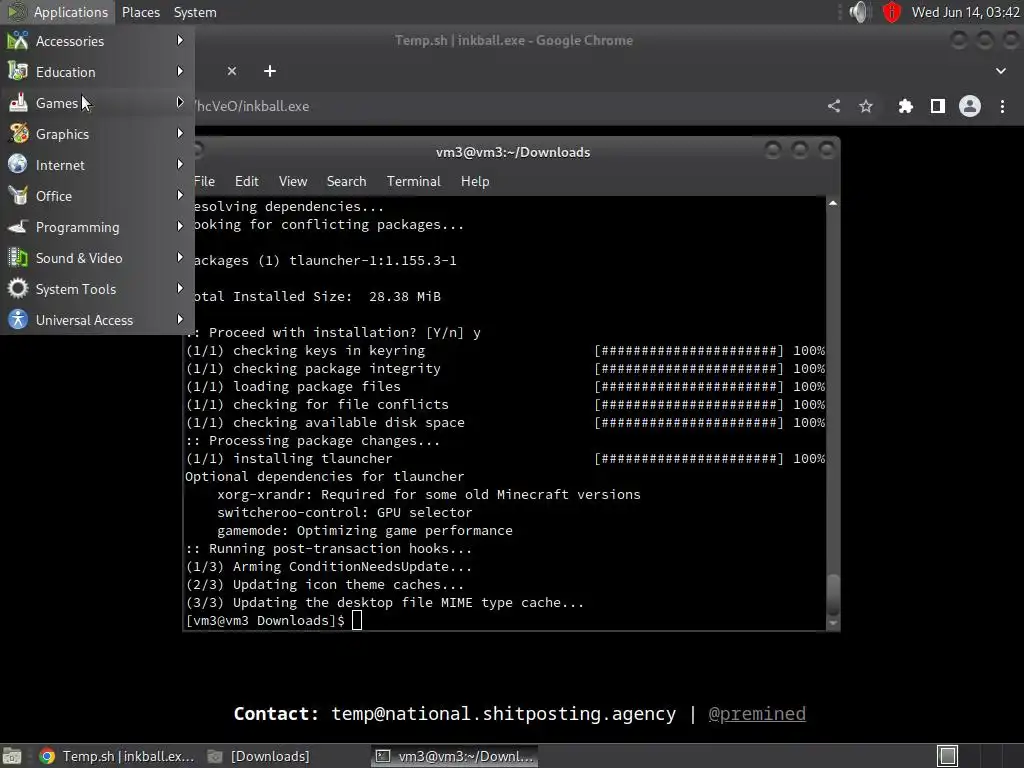Open the terminal View menu

click(293, 181)
